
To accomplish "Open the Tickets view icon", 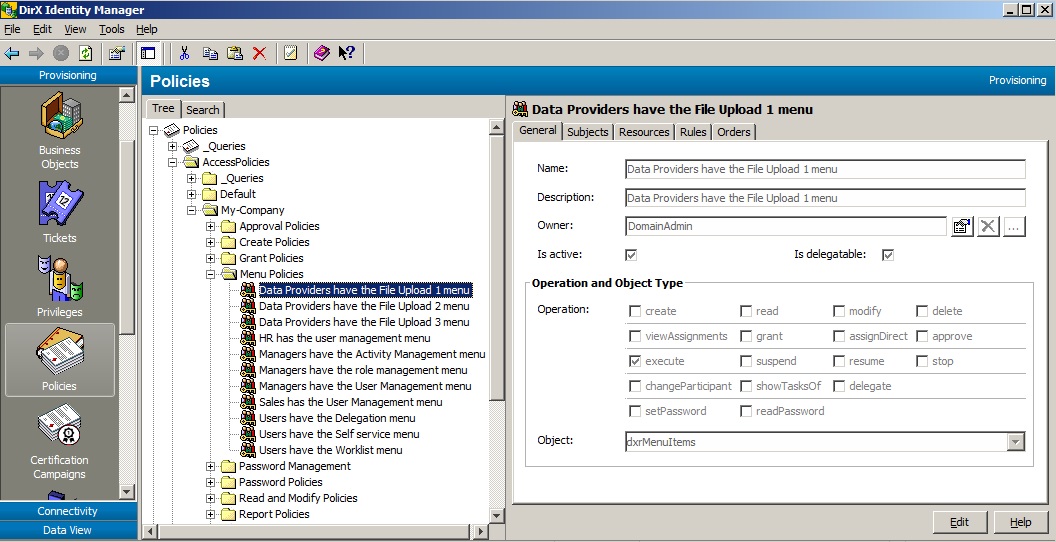I will click(x=60, y=212).
